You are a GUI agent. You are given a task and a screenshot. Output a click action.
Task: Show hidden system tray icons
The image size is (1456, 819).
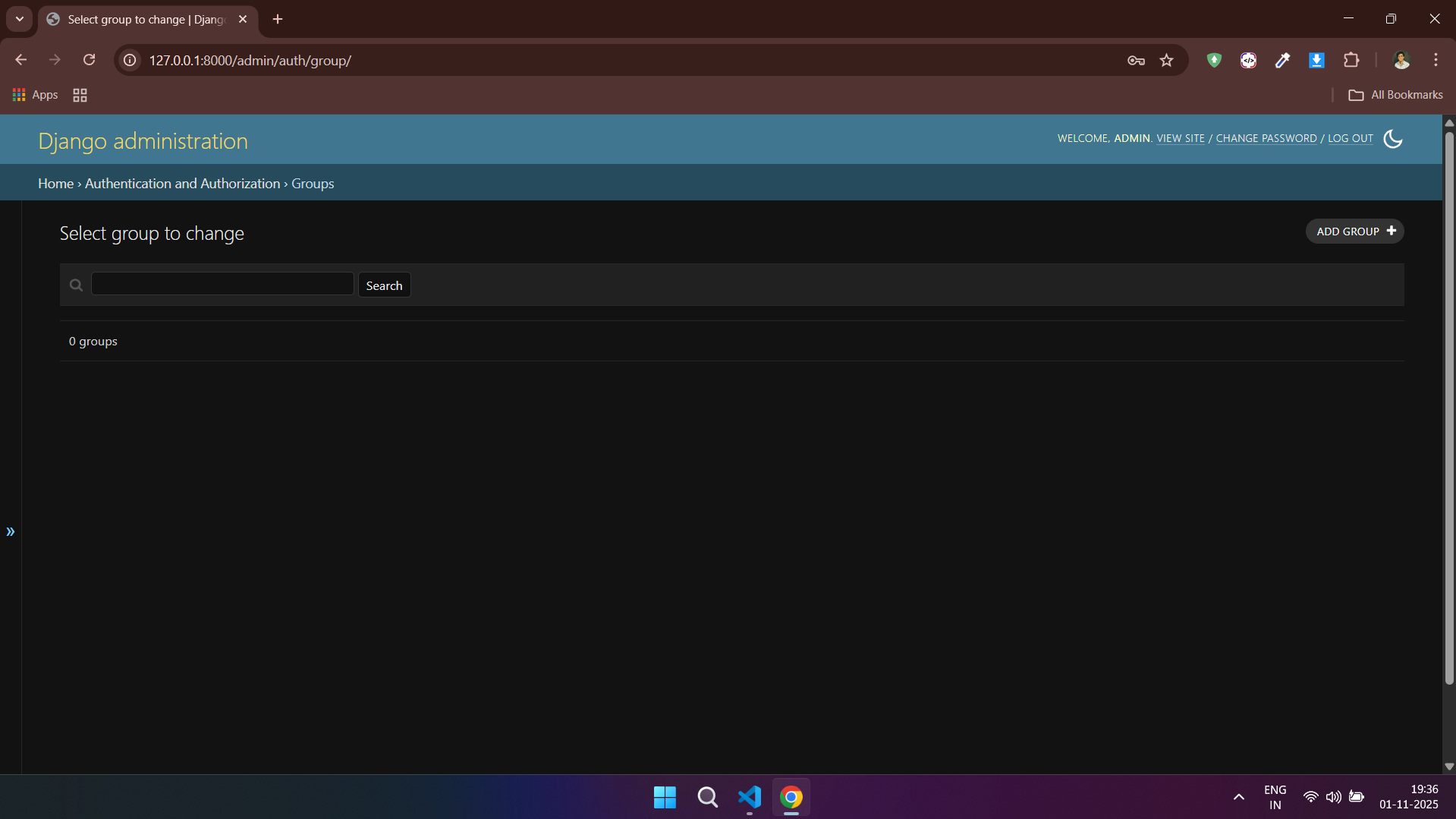pyautogui.click(x=1239, y=797)
